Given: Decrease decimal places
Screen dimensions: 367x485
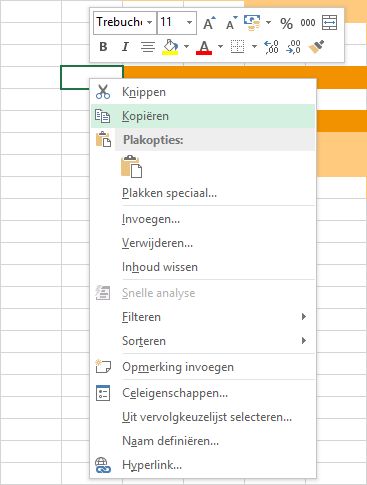Looking at the screenshot, I should [x=293, y=47].
